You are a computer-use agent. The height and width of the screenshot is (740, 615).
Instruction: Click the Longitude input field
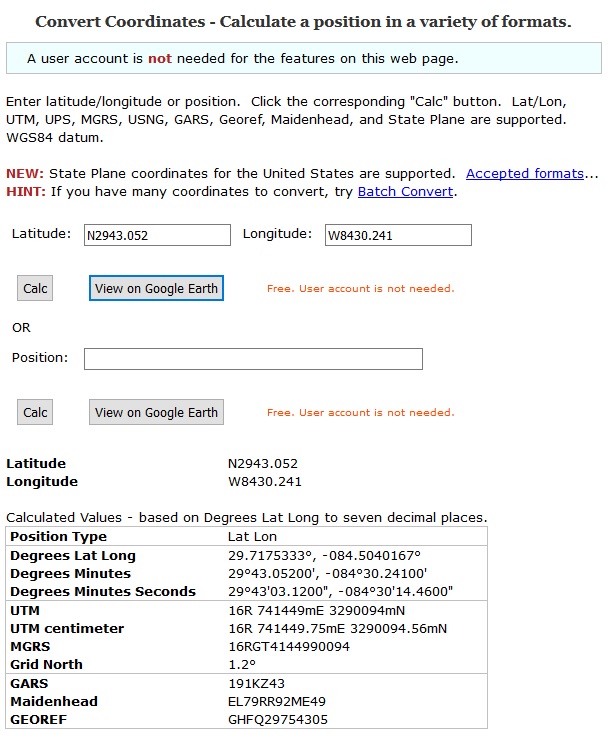(x=398, y=235)
